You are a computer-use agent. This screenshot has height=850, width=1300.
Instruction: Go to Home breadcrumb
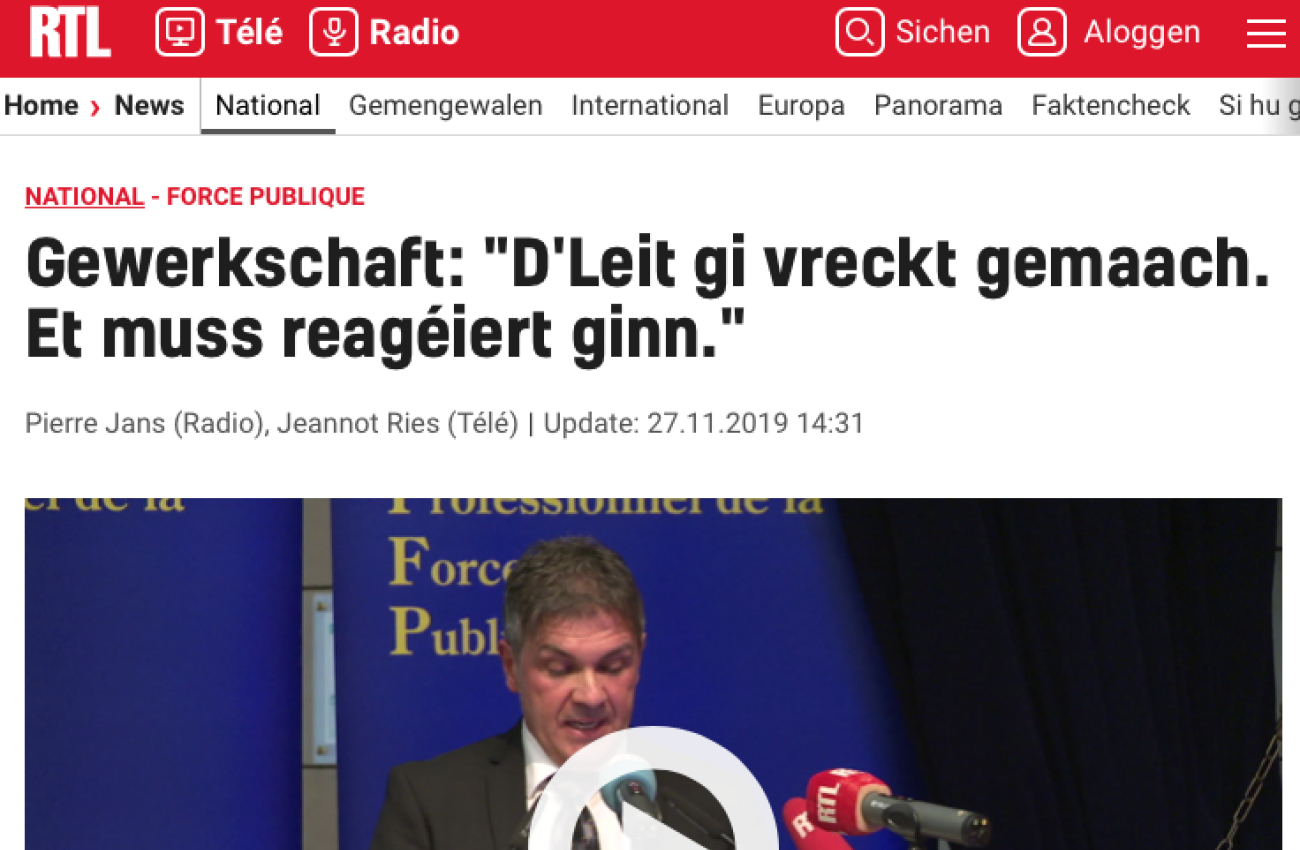[x=41, y=105]
